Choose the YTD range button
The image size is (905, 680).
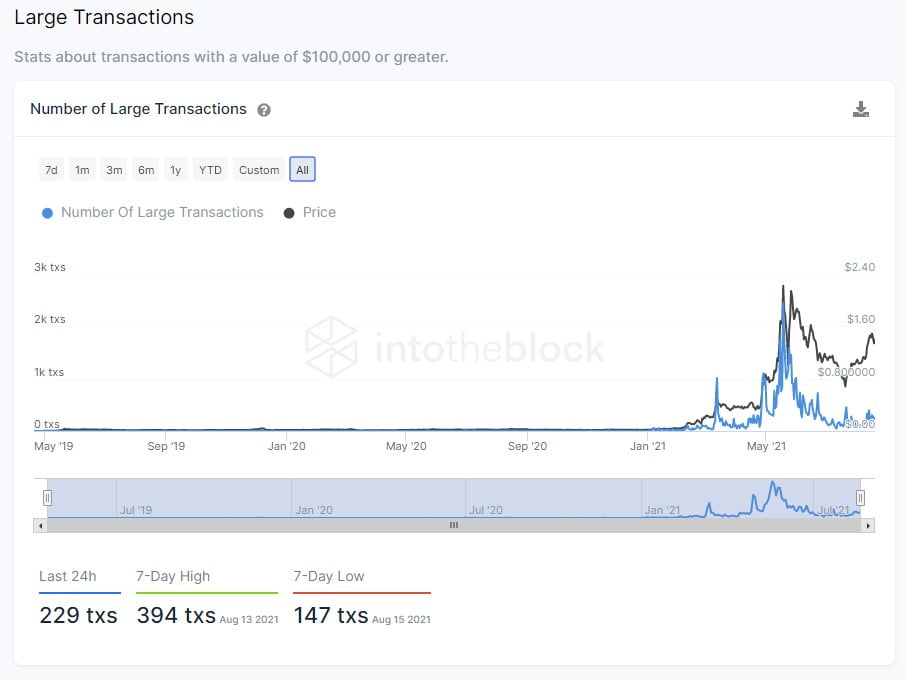pyautogui.click(x=210, y=170)
